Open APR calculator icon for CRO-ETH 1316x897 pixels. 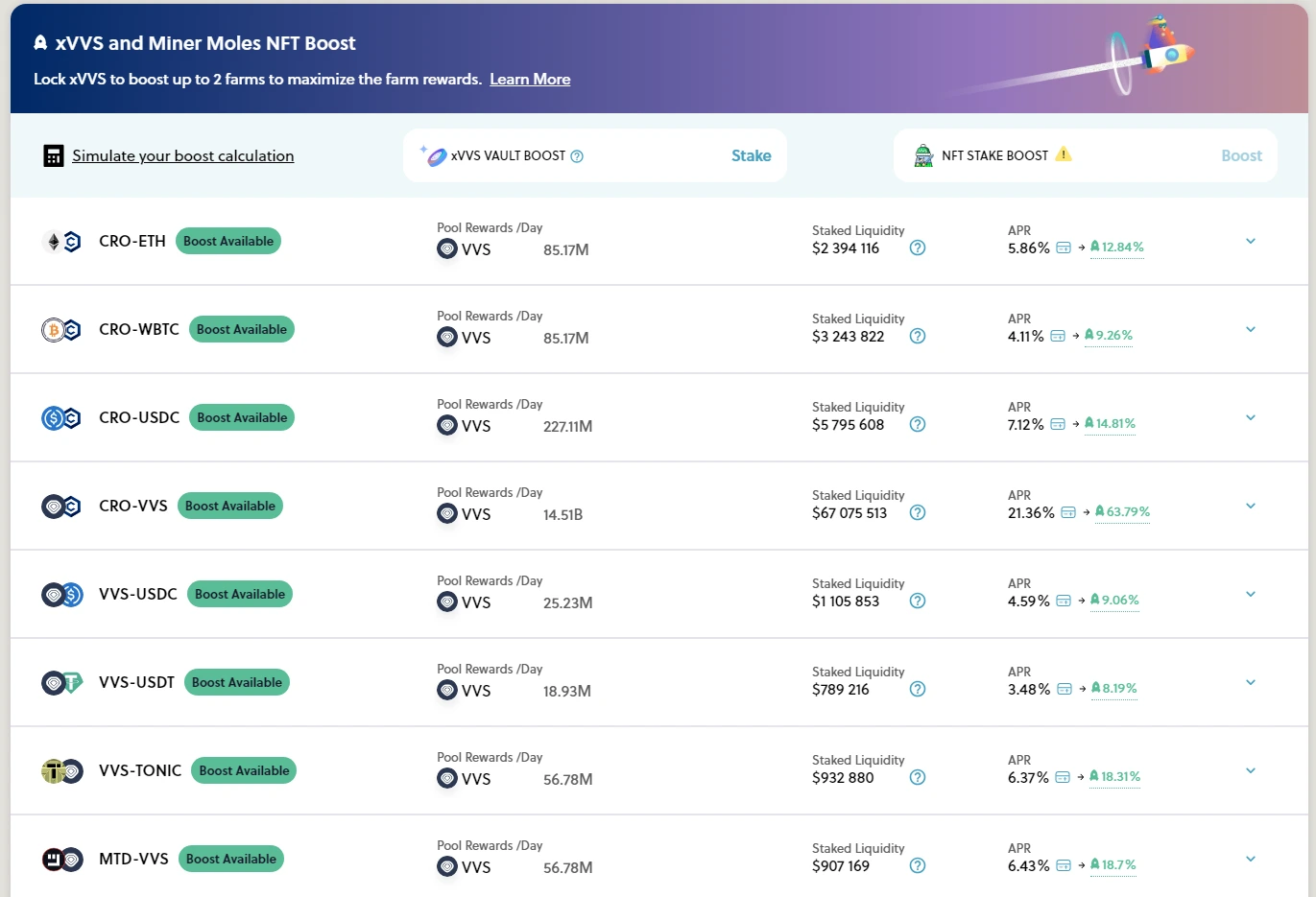tap(1064, 248)
